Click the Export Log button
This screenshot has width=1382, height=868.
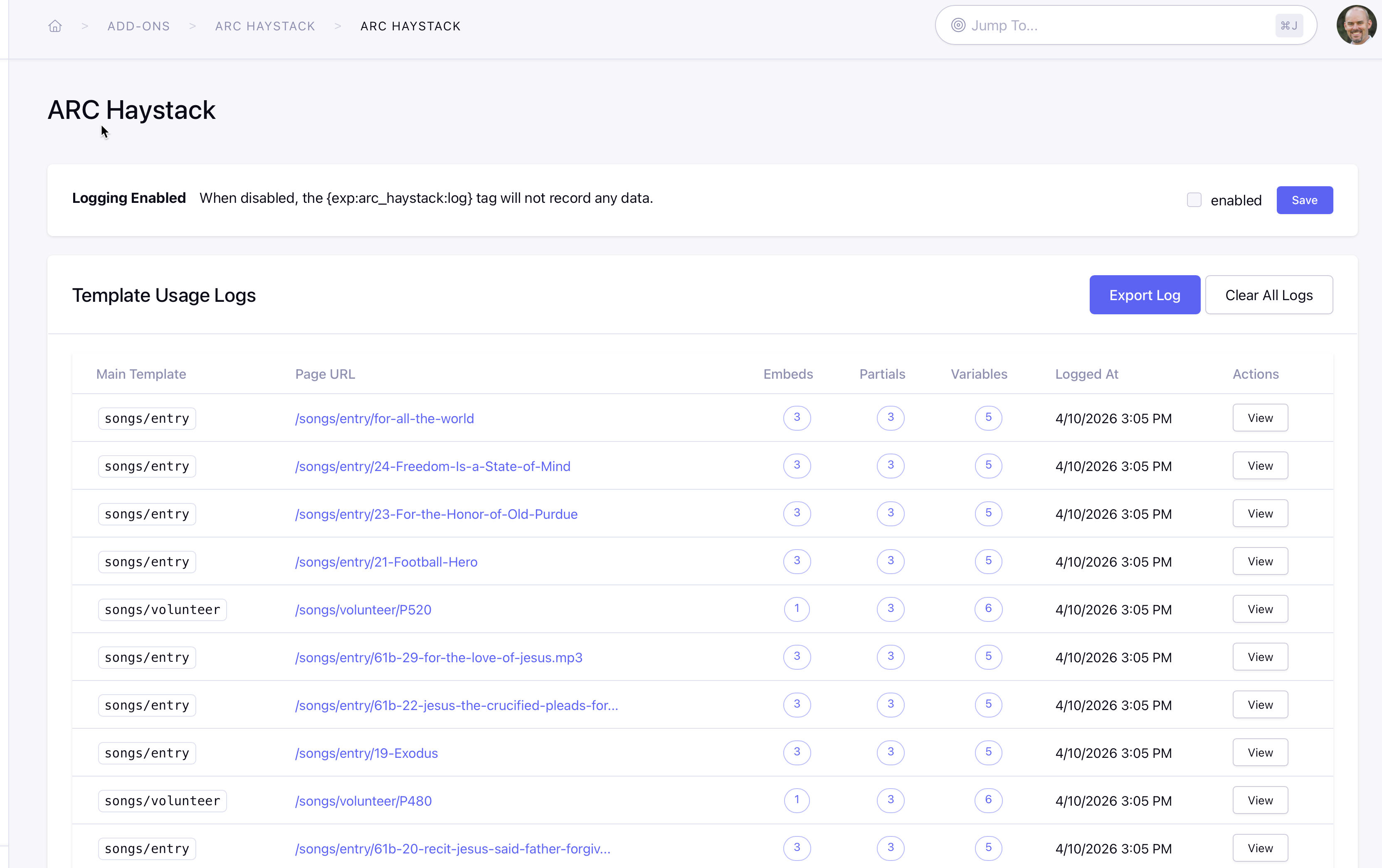1144,295
